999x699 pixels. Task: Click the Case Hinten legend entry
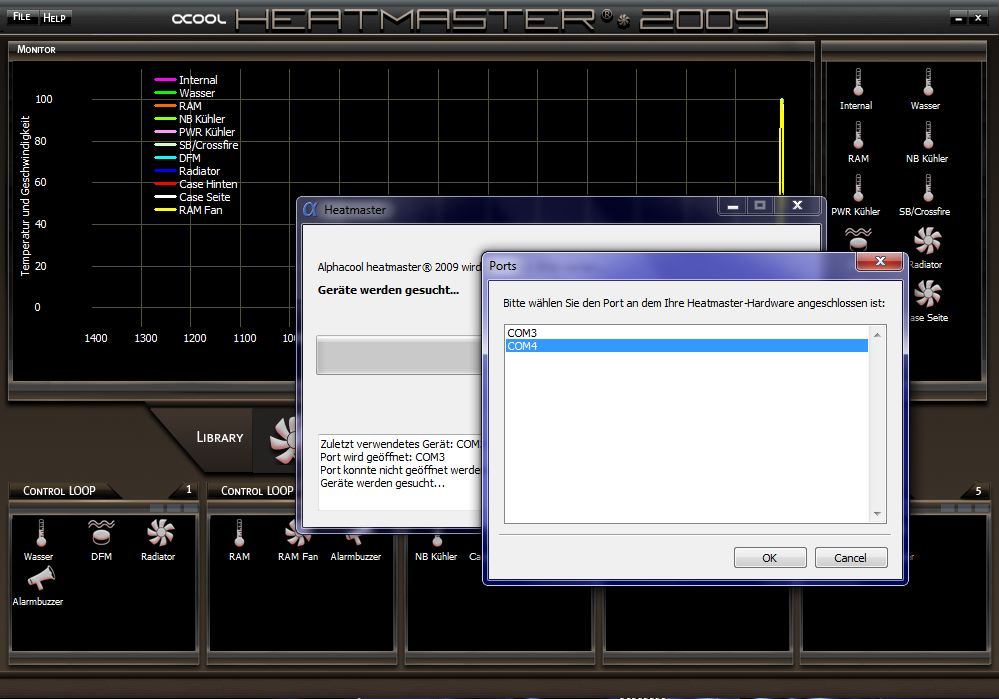point(196,184)
